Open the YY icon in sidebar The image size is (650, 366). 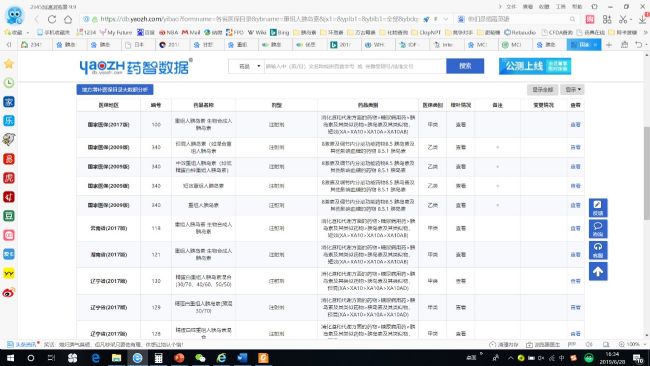click(9, 273)
